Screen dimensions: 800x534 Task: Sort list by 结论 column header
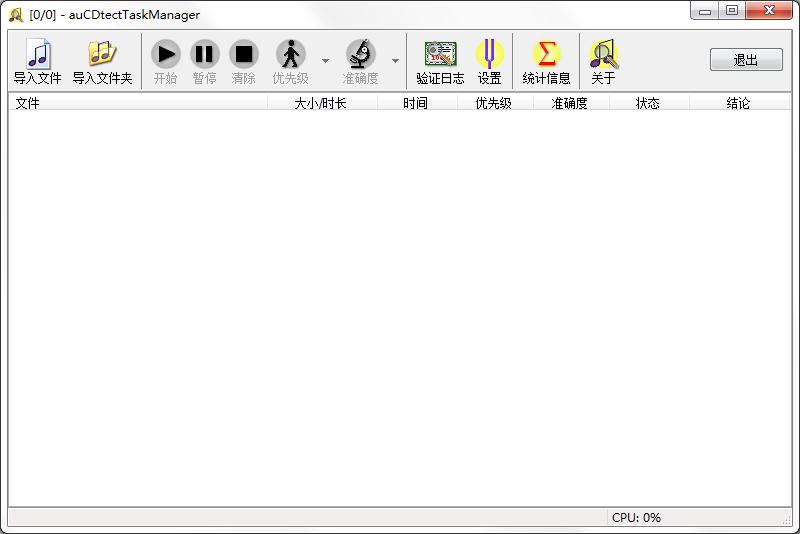[x=738, y=103]
